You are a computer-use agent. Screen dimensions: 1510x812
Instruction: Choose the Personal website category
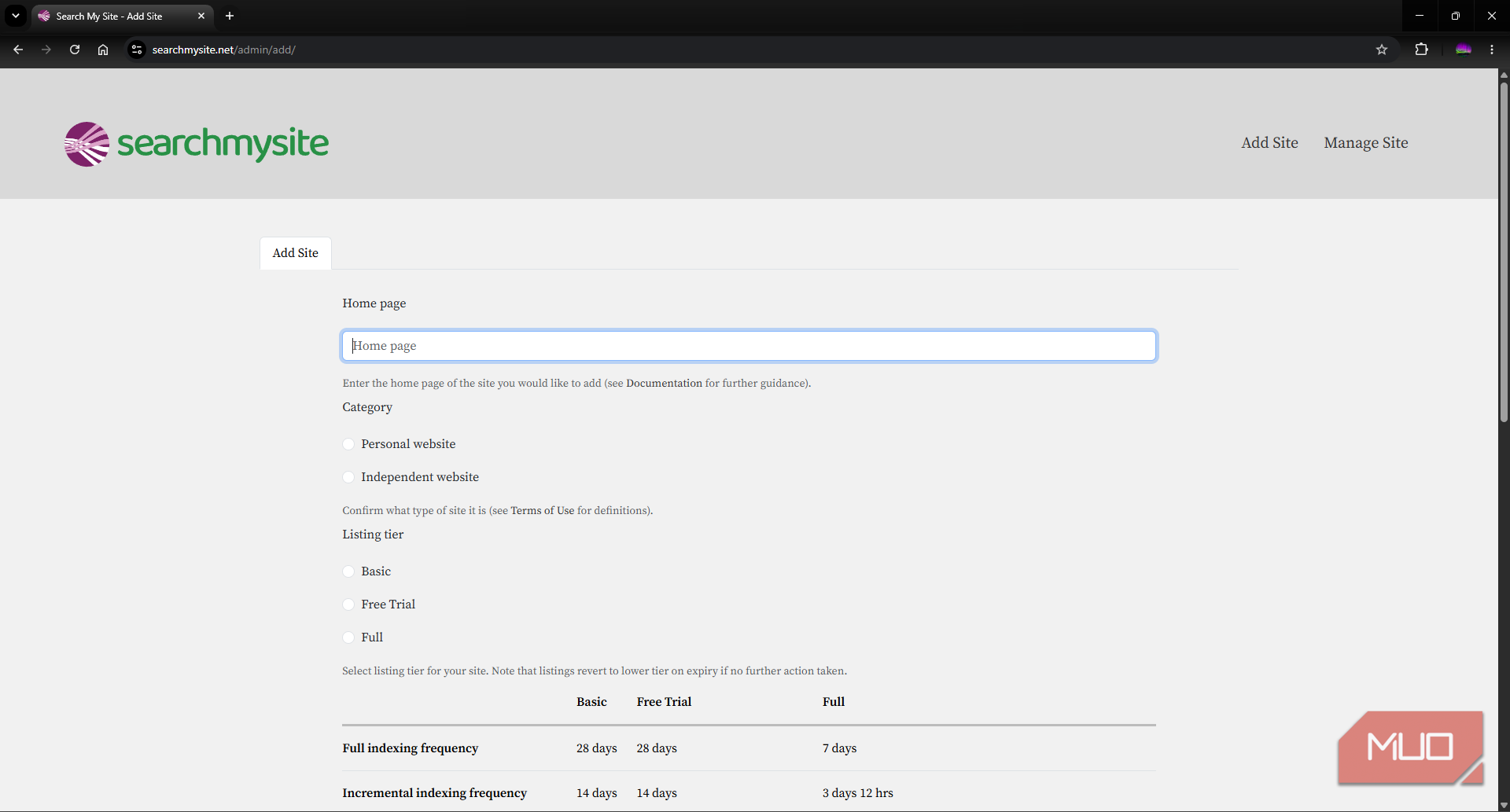point(348,444)
